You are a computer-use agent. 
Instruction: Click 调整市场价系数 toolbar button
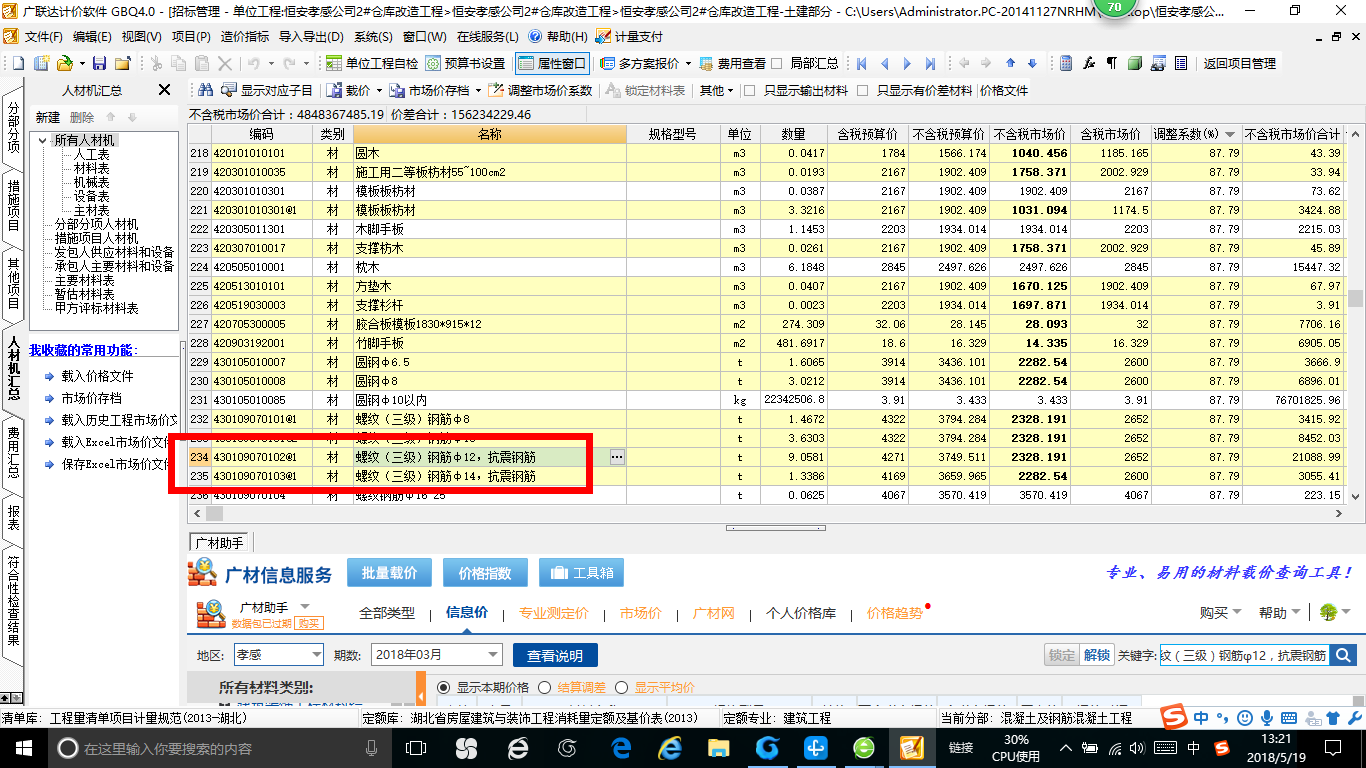tap(540, 90)
